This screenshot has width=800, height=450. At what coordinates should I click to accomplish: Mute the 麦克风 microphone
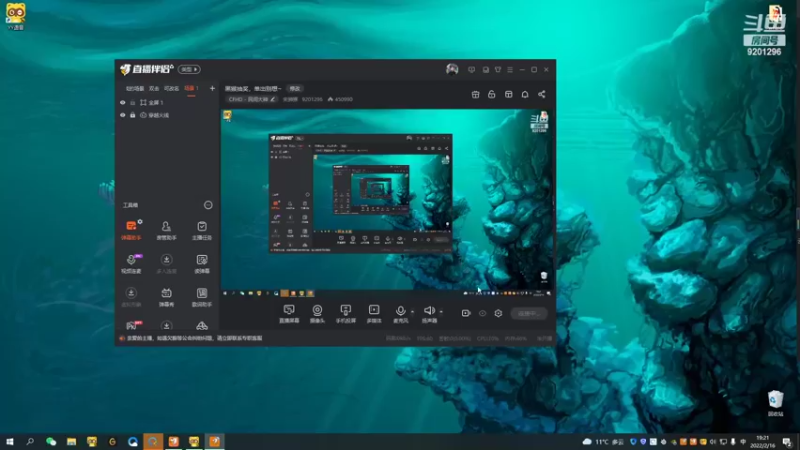pyautogui.click(x=401, y=313)
